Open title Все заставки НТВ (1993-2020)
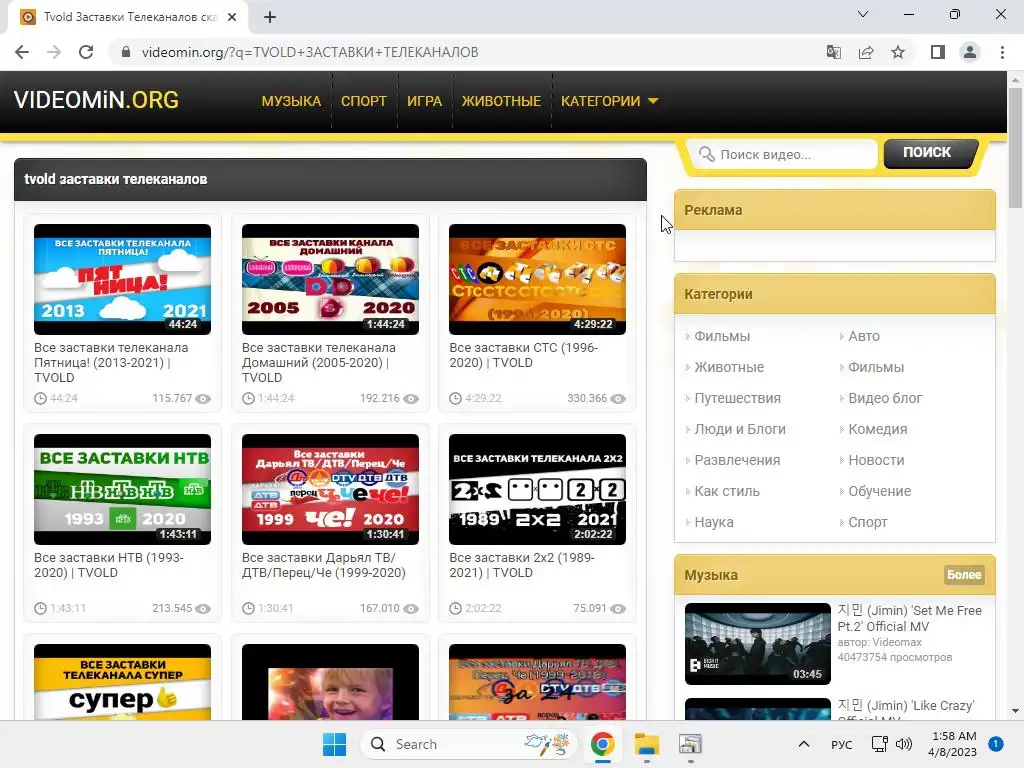 [108, 565]
